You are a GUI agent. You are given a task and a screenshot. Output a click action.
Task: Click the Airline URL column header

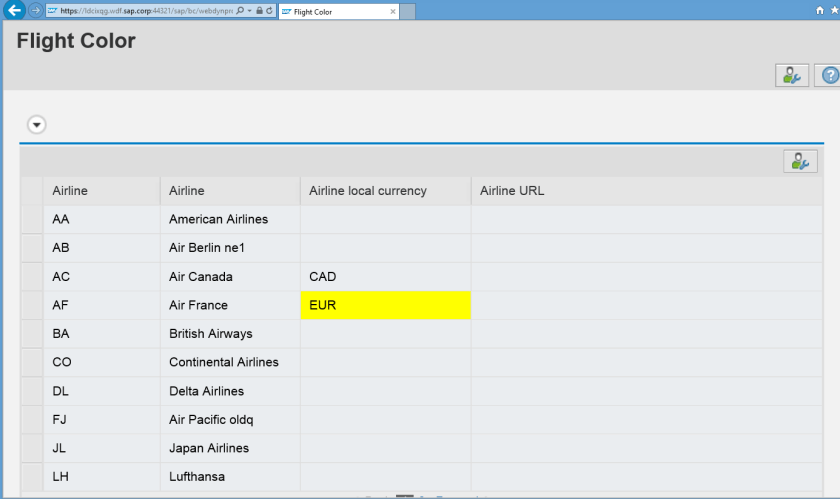click(x=647, y=191)
